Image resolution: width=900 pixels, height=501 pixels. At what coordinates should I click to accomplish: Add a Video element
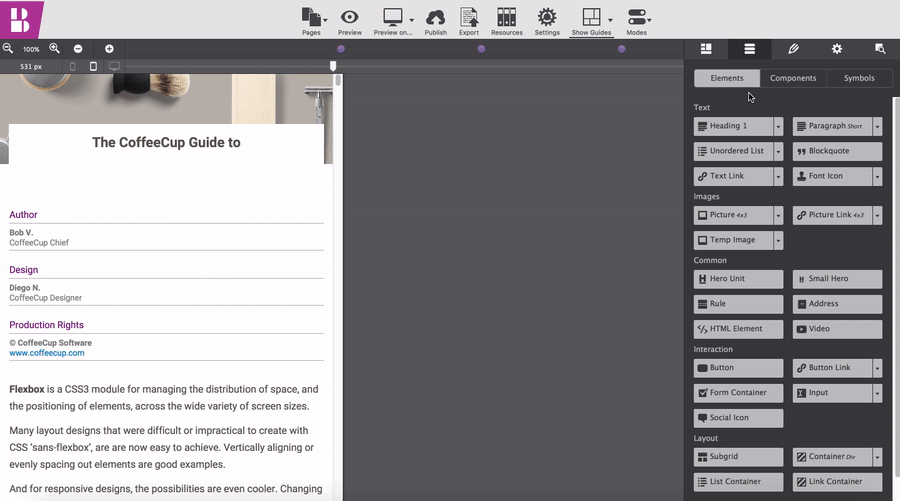[x=837, y=329]
